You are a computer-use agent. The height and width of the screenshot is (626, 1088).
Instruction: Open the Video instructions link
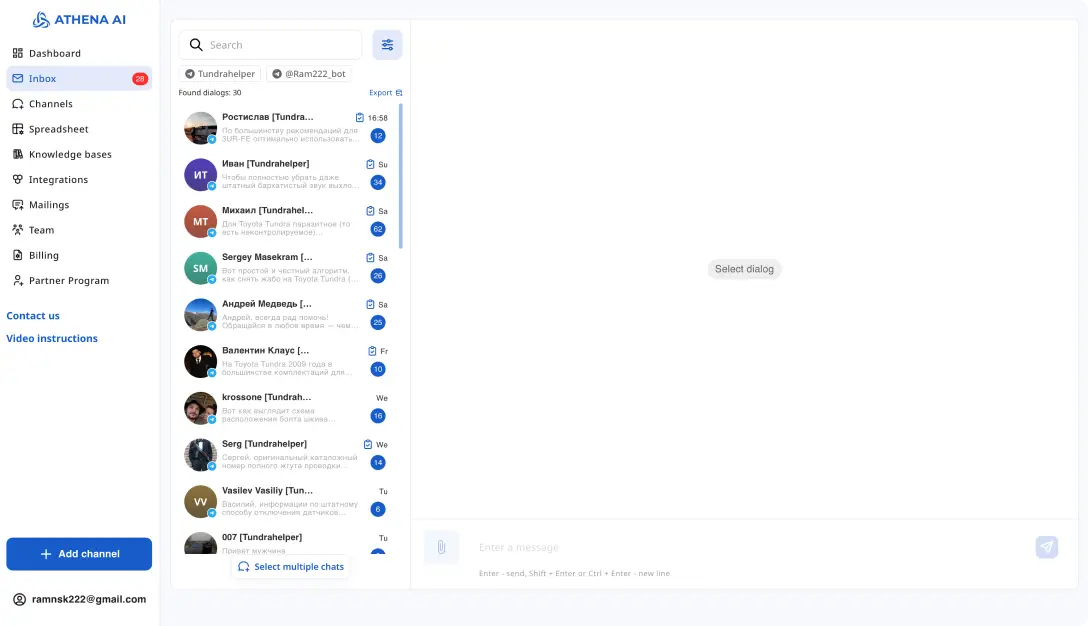click(52, 338)
